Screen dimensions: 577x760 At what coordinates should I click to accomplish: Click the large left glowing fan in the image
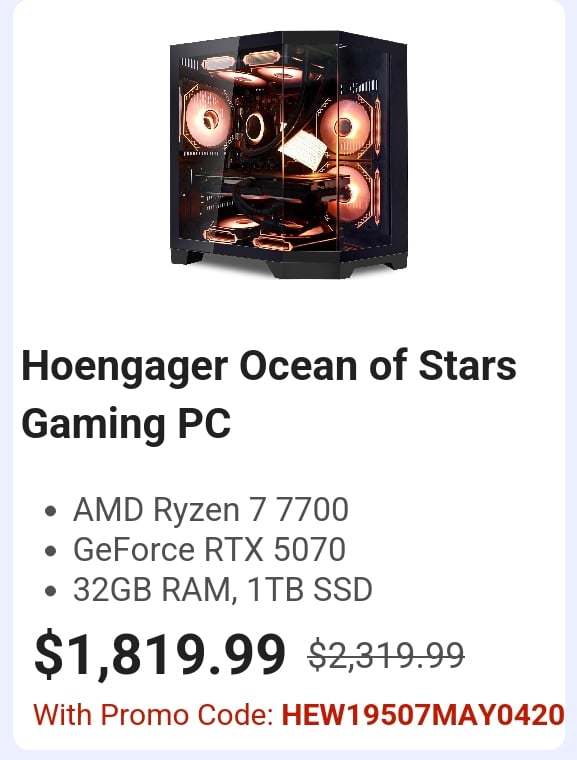[208, 118]
